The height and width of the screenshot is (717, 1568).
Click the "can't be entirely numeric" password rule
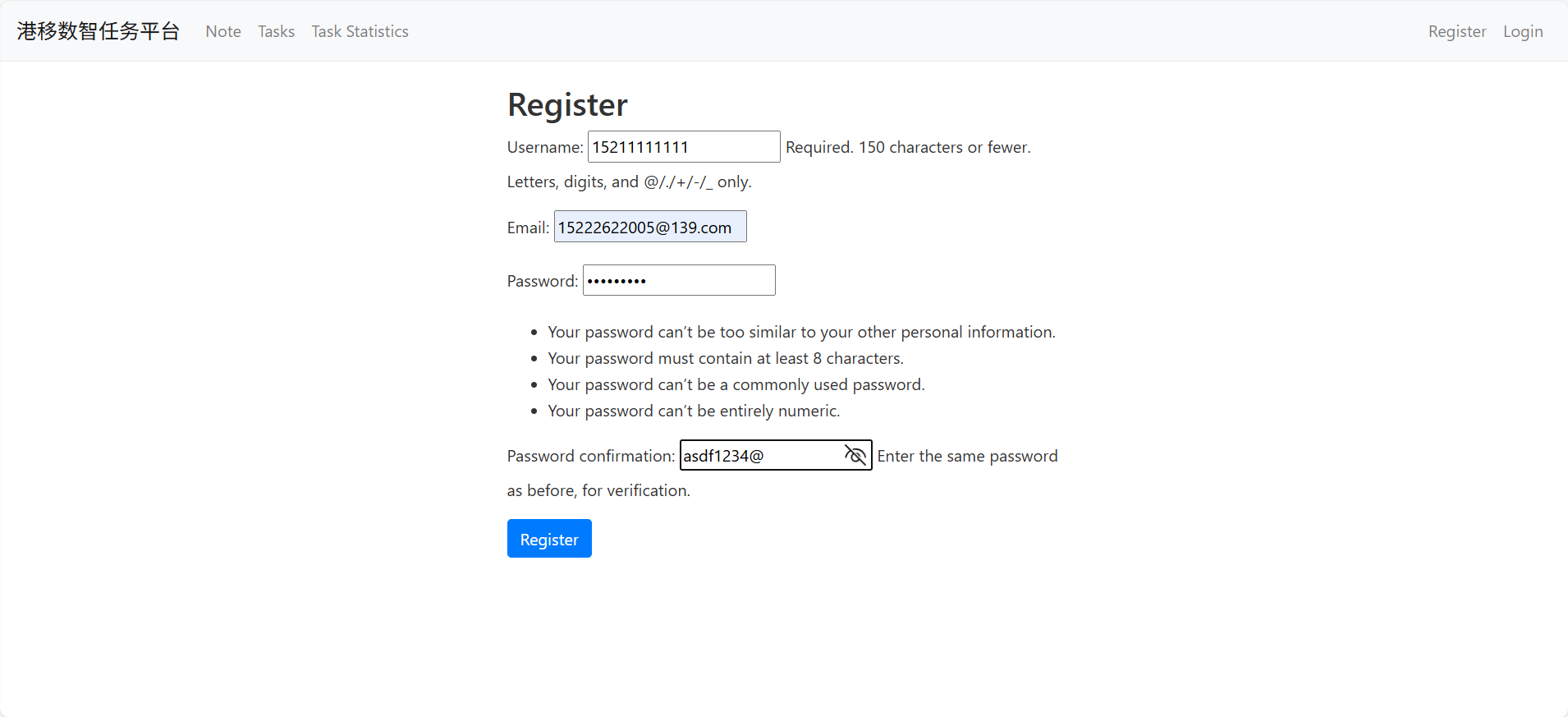pos(694,411)
